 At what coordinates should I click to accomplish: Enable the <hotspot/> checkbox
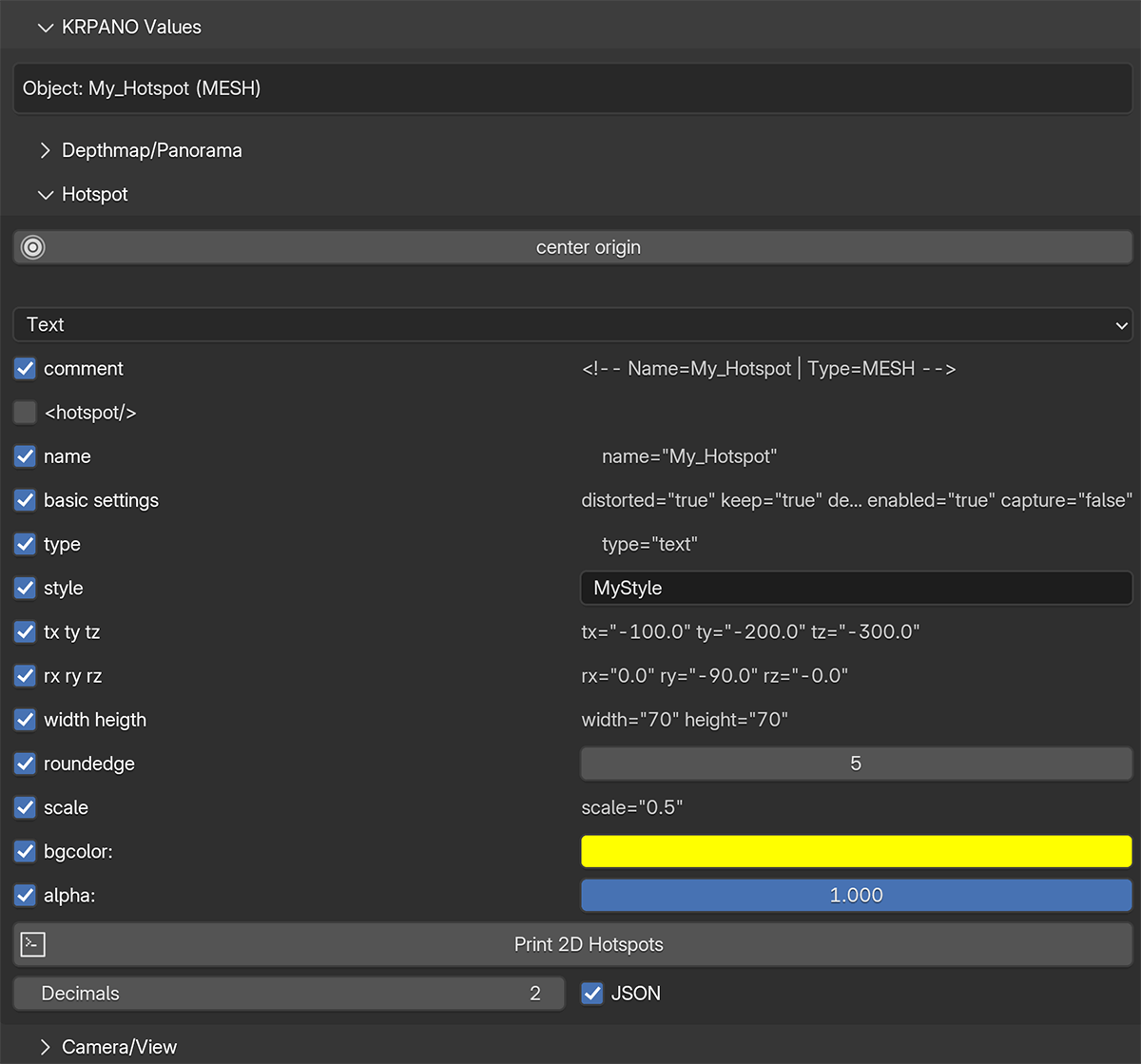(x=26, y=413)
